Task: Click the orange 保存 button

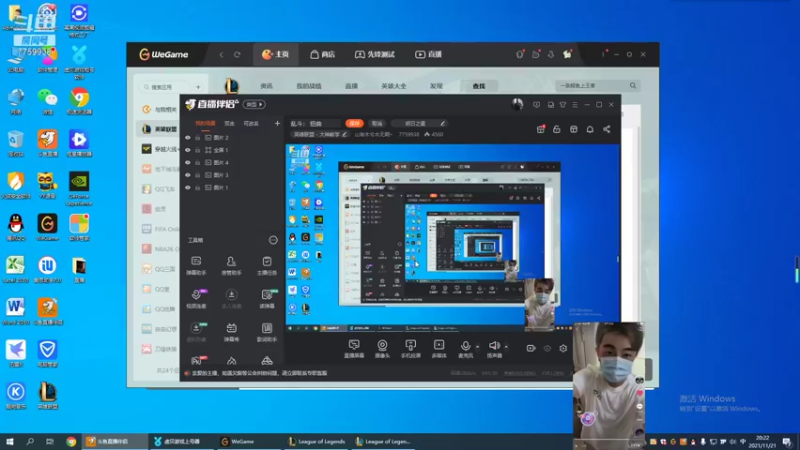Action: 354,123
